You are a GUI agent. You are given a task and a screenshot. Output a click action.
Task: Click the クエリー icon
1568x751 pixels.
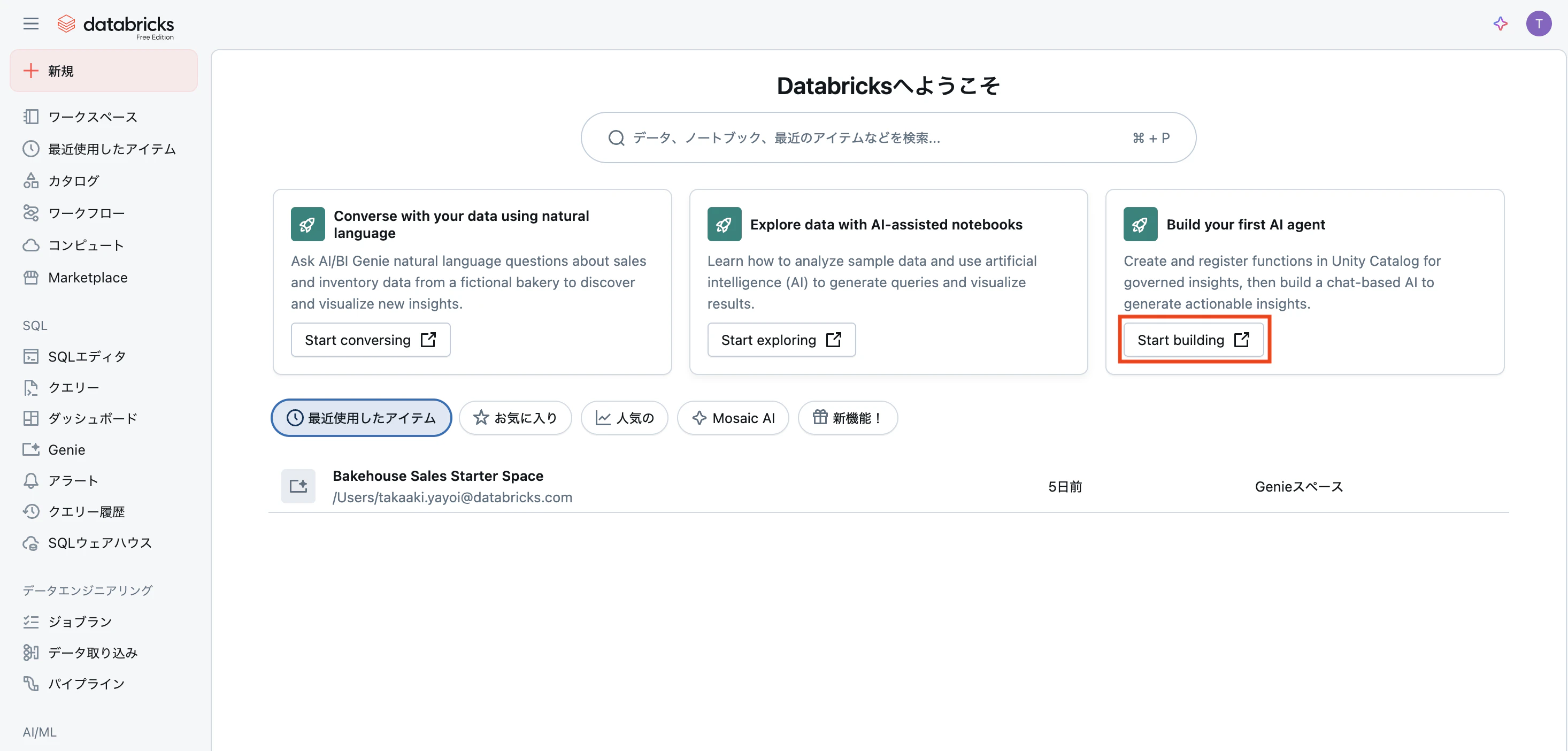click(x=30, y=388)
